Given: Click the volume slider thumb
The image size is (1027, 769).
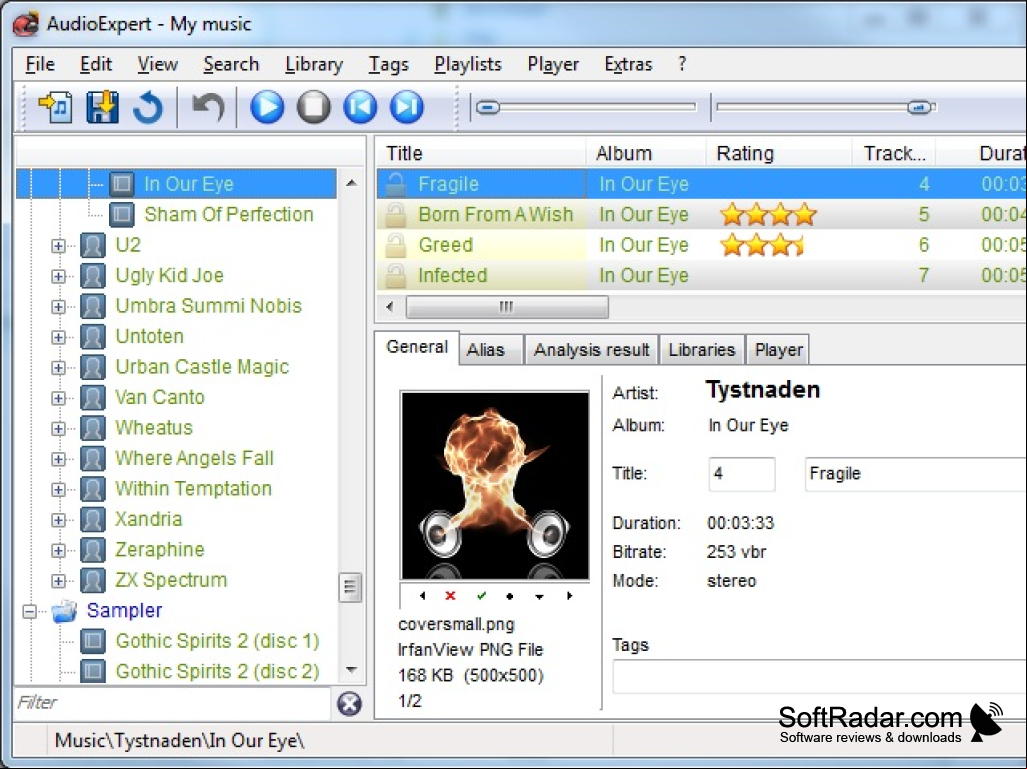Looking at the screenshot, I should point(920,107).
